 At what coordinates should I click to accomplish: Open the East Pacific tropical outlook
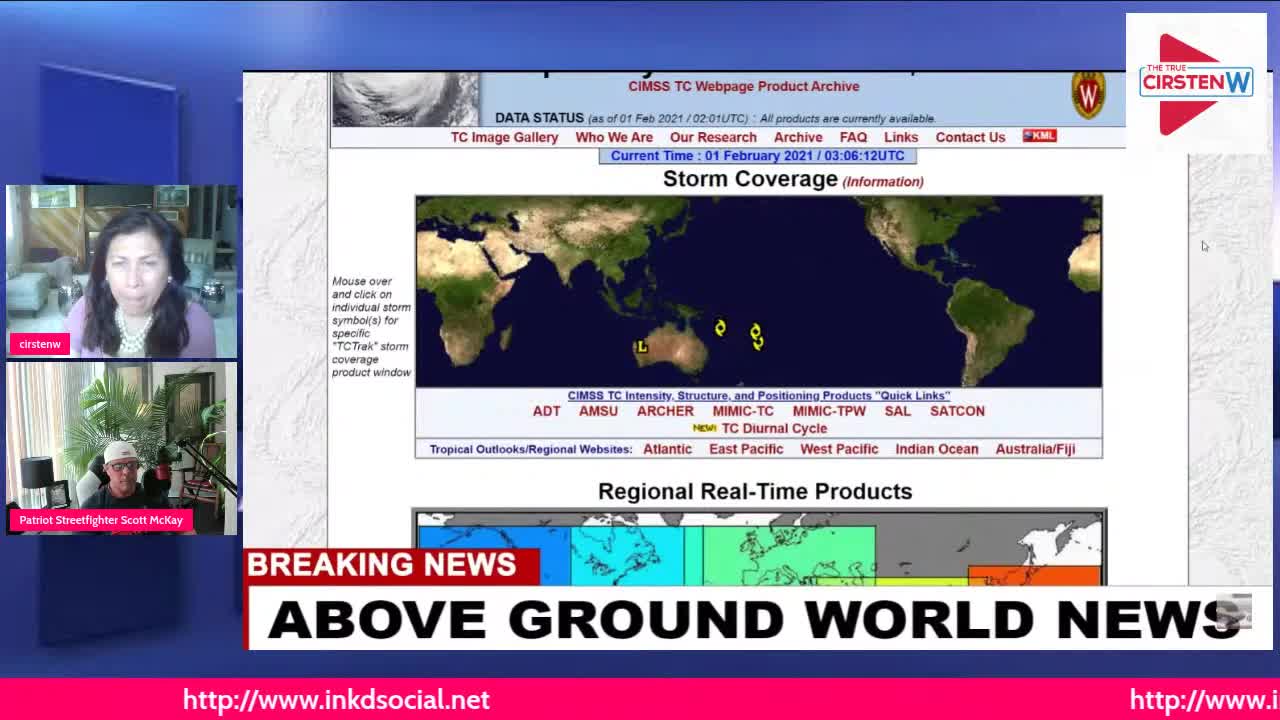click(746, 449)
